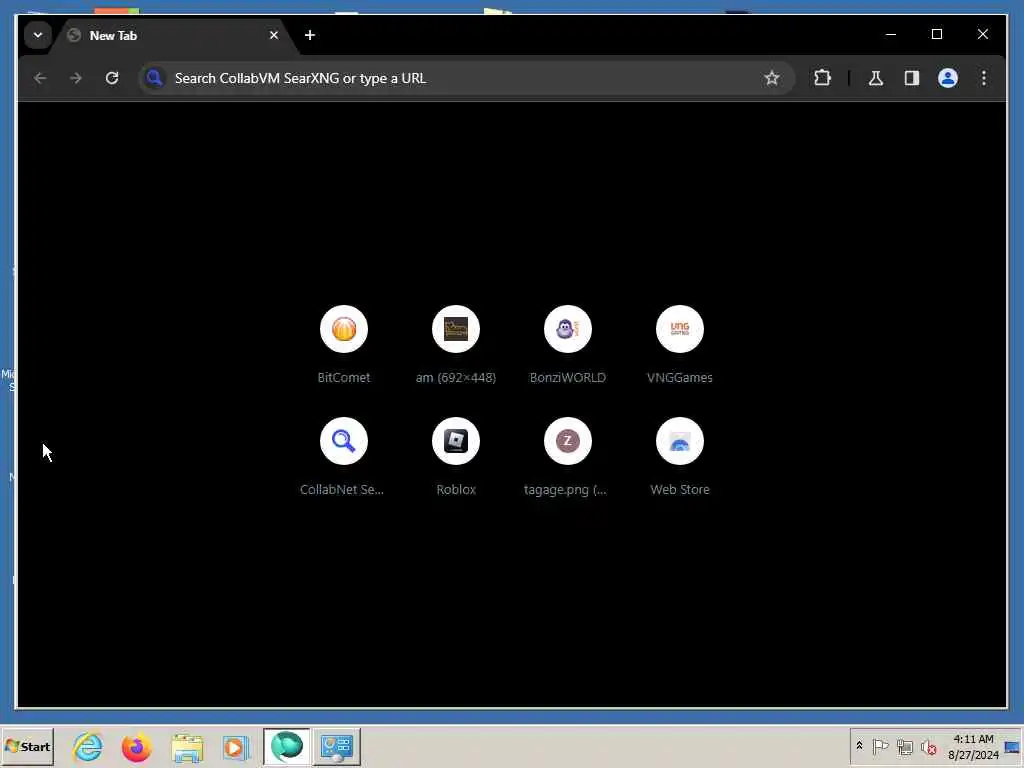Close the New Tab tab
The width and height of the screenshot is (1024, 768).
click(274, 35)
